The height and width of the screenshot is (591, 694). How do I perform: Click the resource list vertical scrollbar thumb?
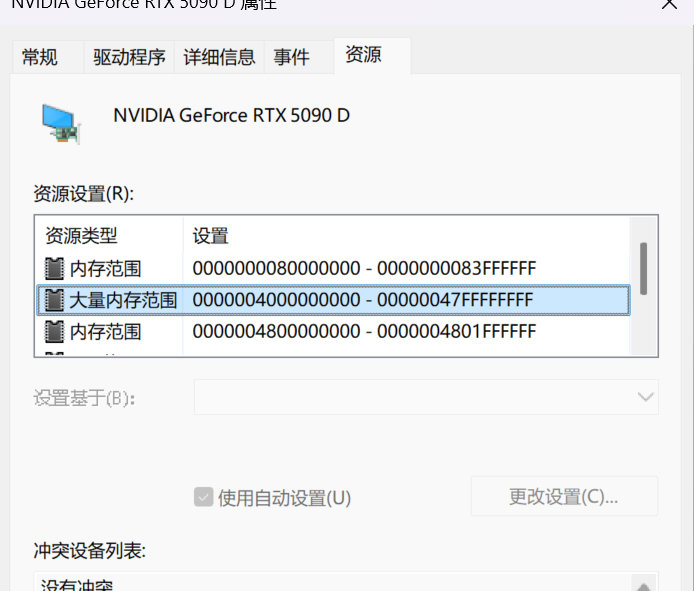tap(643, 269)
